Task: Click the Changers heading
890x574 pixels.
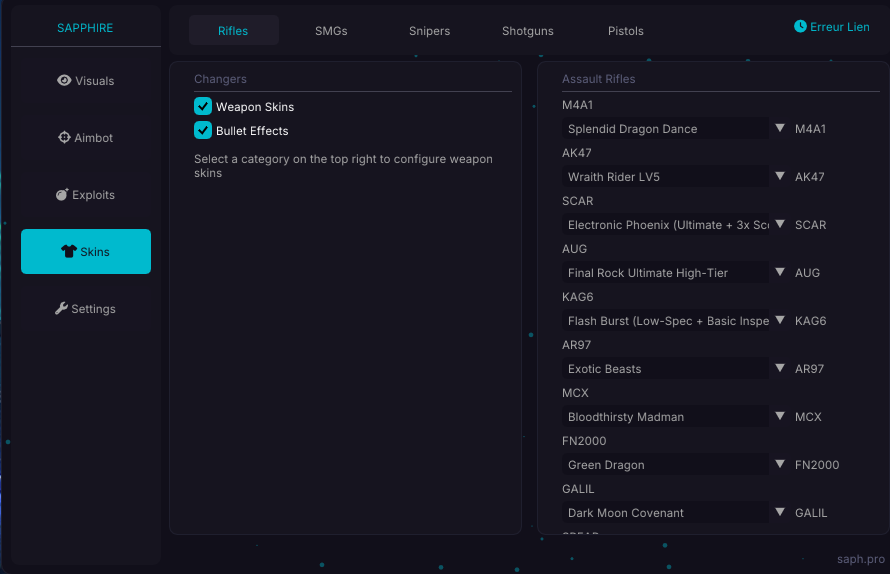Action: [x=220, y=79]
